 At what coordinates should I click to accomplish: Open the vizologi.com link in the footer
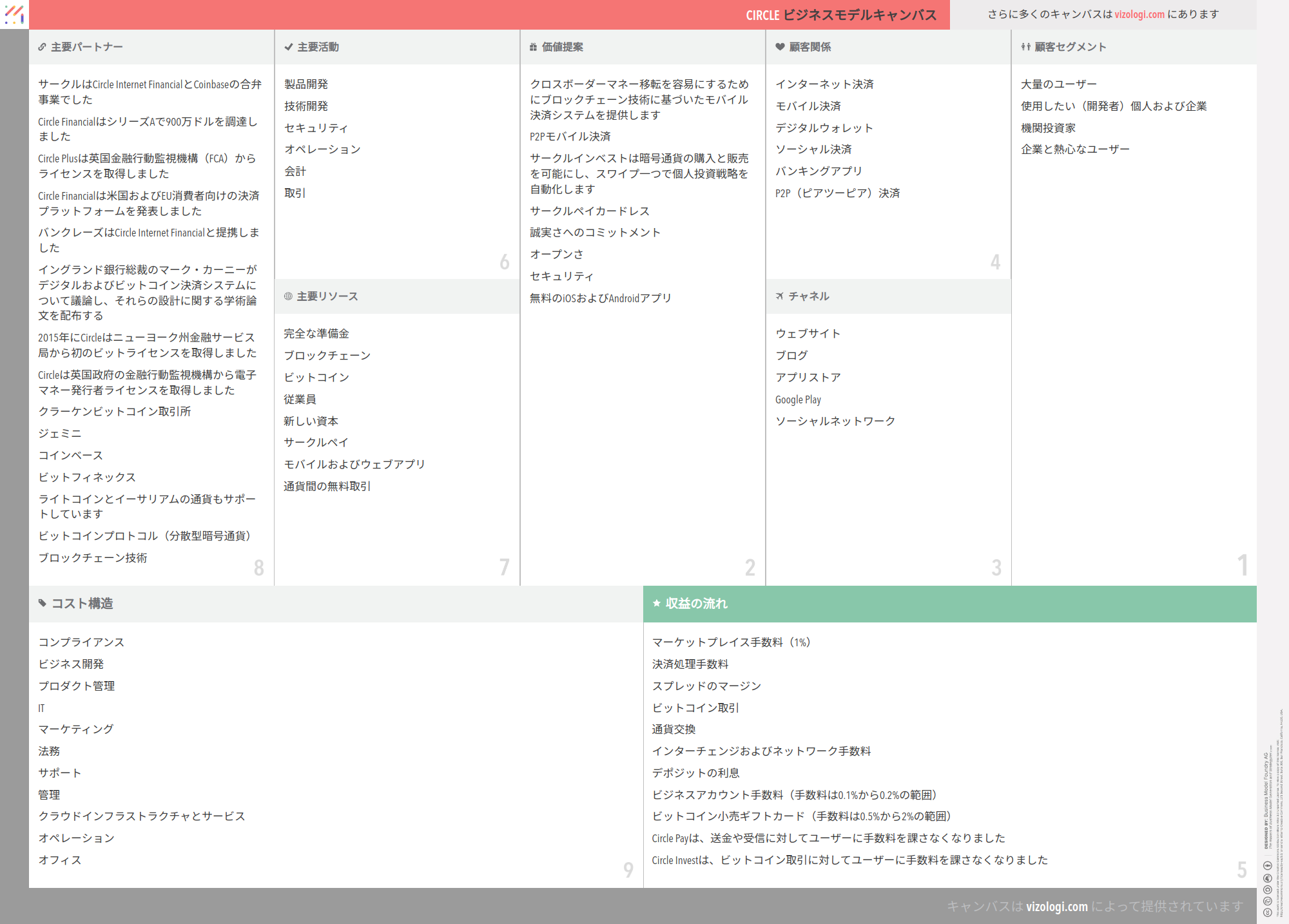point(1056,907)
